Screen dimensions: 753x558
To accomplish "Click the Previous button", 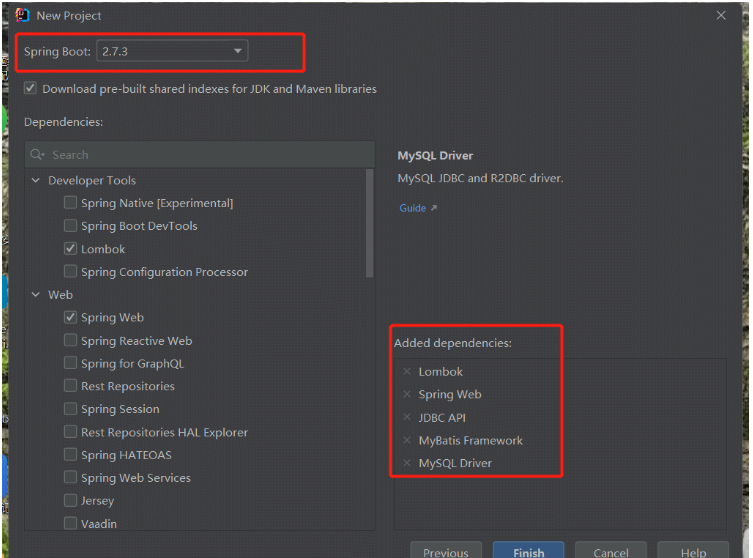I will (446, 551).
